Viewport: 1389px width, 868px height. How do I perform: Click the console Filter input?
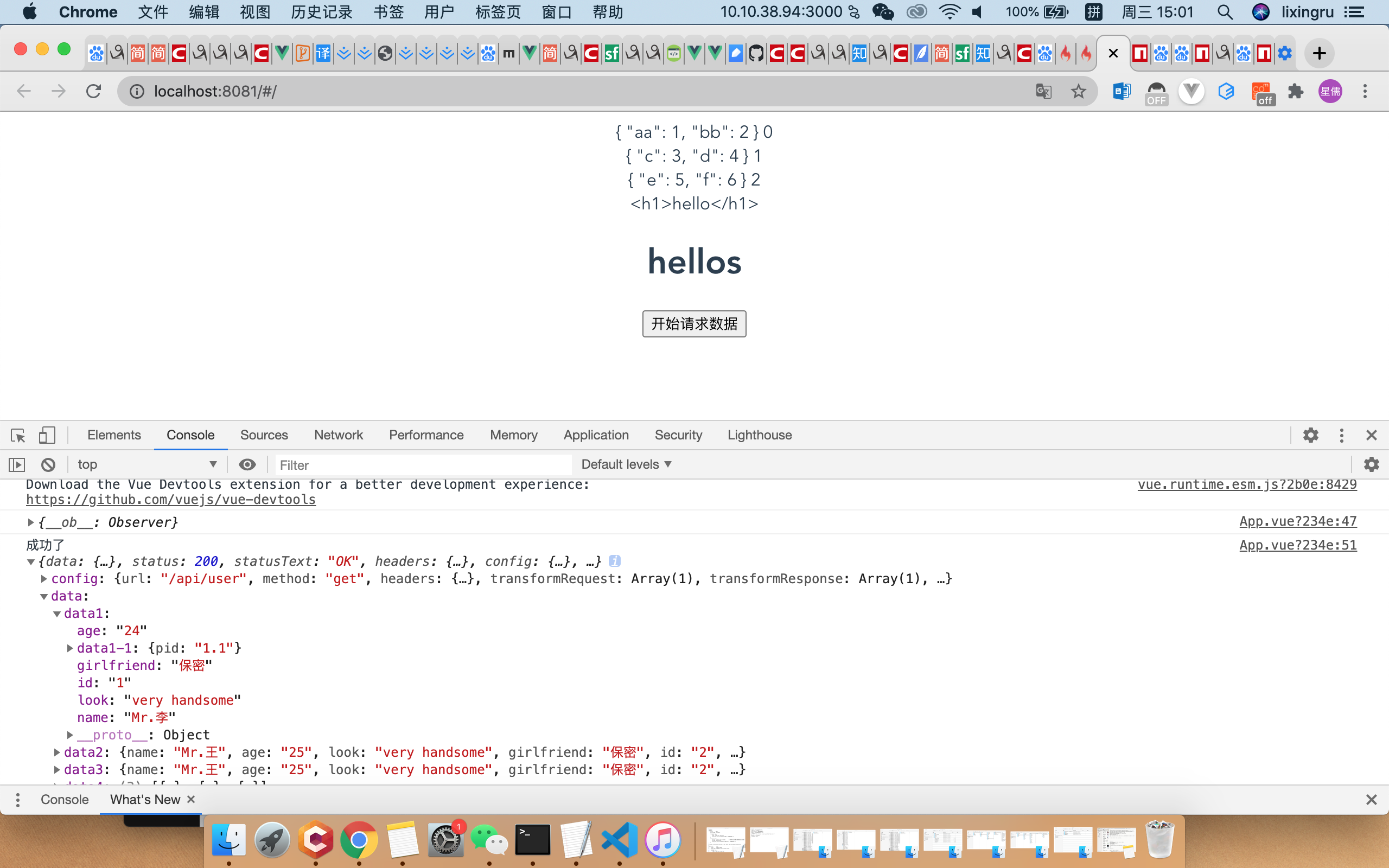(x=423, y=465)
